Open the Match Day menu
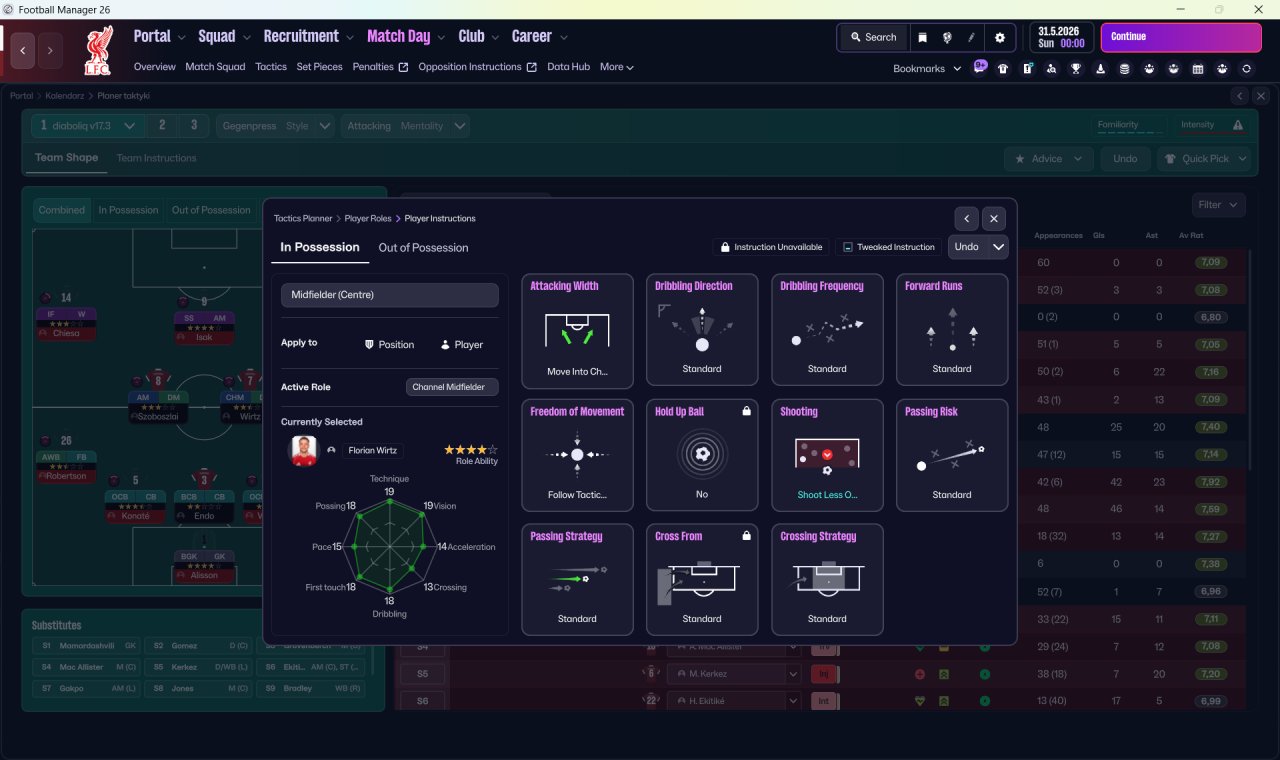 405,37
